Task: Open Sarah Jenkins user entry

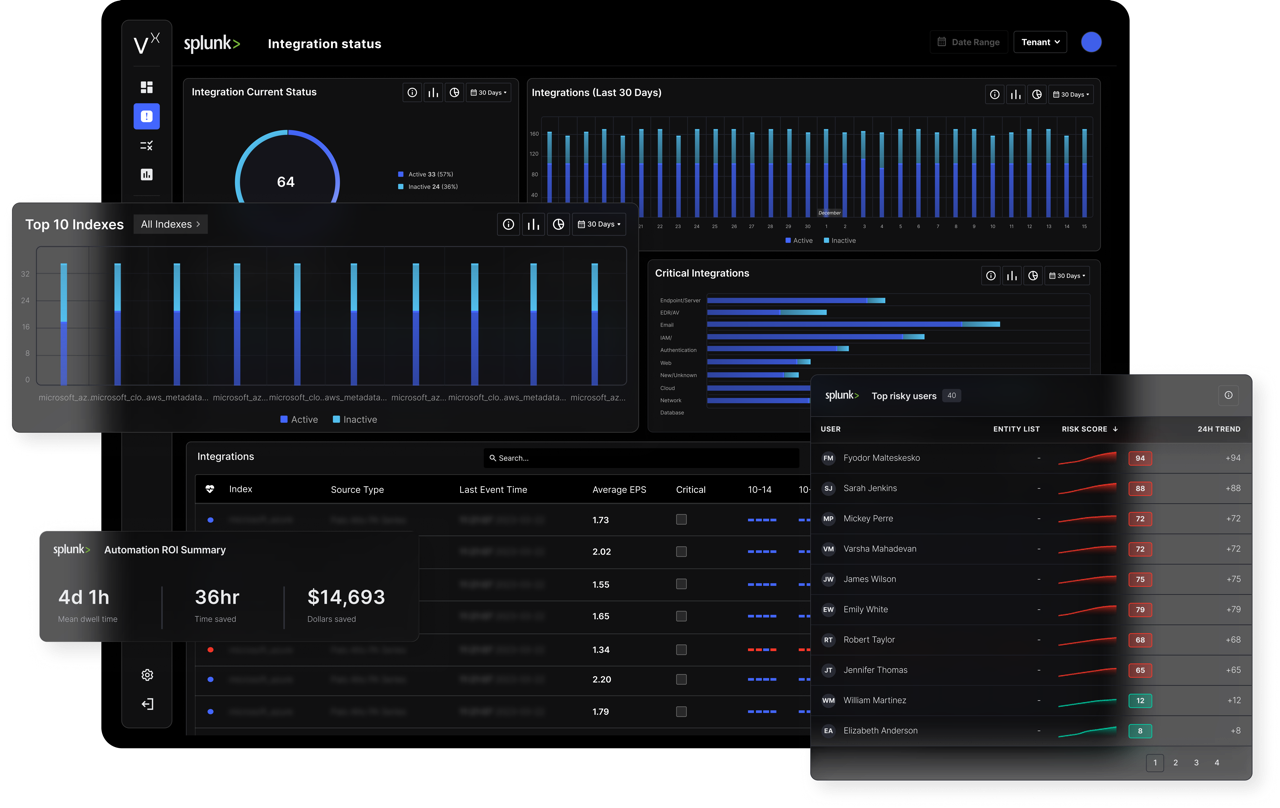Action: [870, 488]
